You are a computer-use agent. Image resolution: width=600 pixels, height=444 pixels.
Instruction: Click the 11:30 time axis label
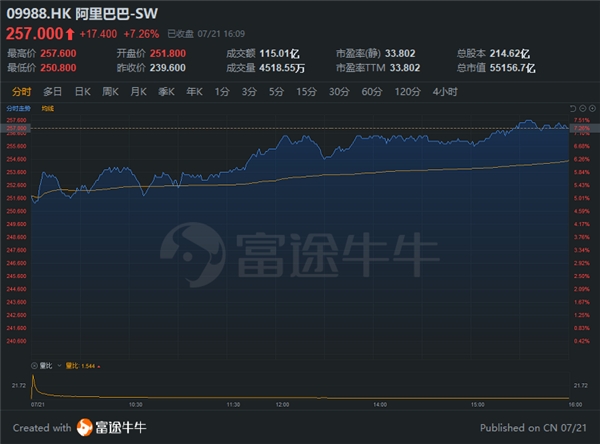coord(233,405)
